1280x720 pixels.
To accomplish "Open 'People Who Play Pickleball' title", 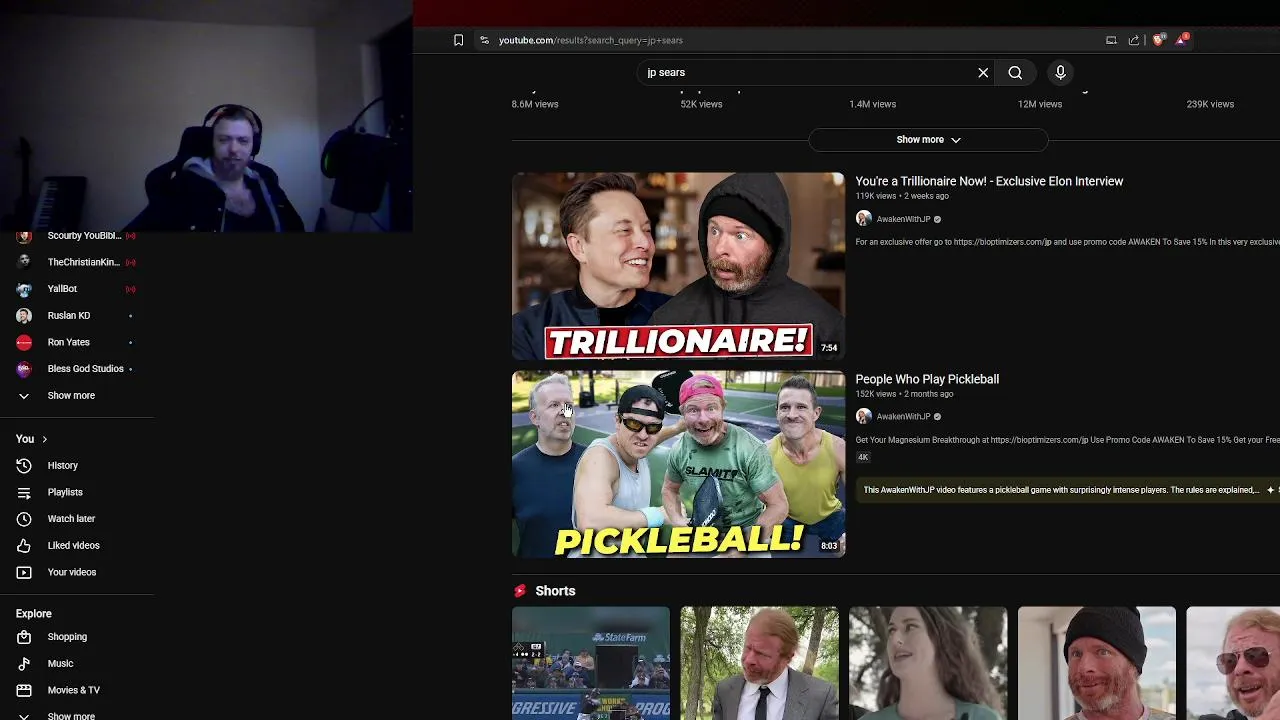I will coord(927,379).
